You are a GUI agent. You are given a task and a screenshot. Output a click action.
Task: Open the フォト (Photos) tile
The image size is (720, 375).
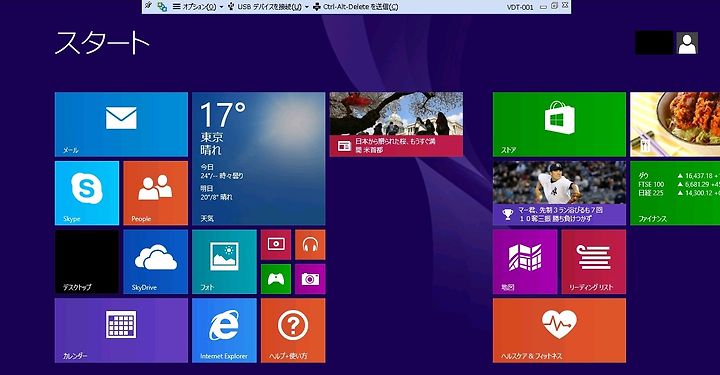pos(225,262)
